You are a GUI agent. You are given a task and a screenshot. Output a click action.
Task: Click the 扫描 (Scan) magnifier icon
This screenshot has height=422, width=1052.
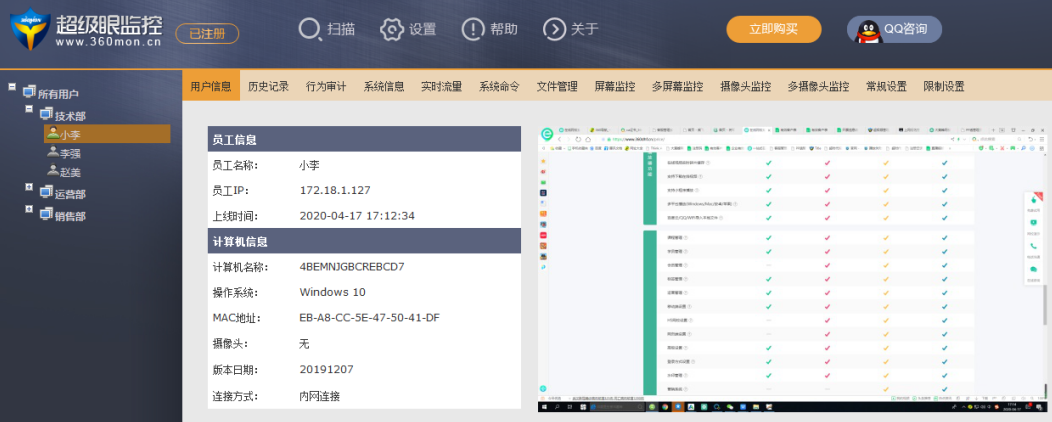311,29
